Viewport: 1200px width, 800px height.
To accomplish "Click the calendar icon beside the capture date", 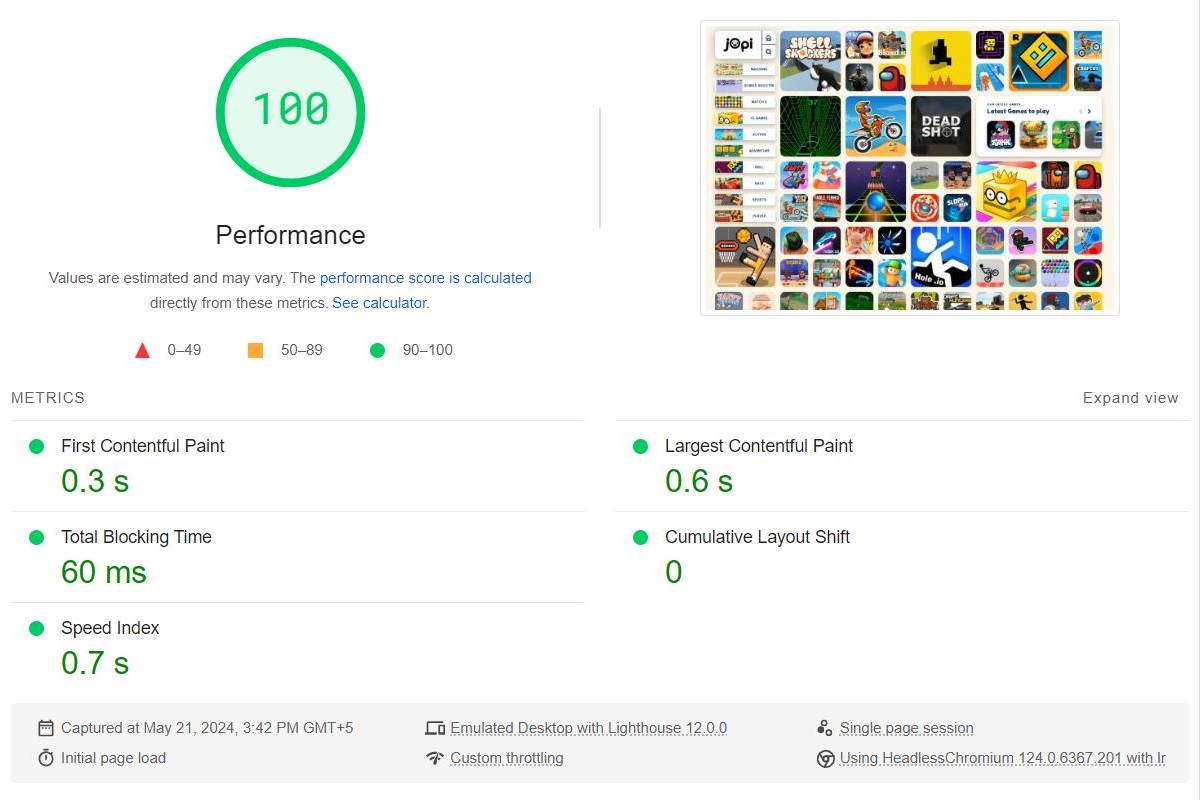I will pos(45,727).
